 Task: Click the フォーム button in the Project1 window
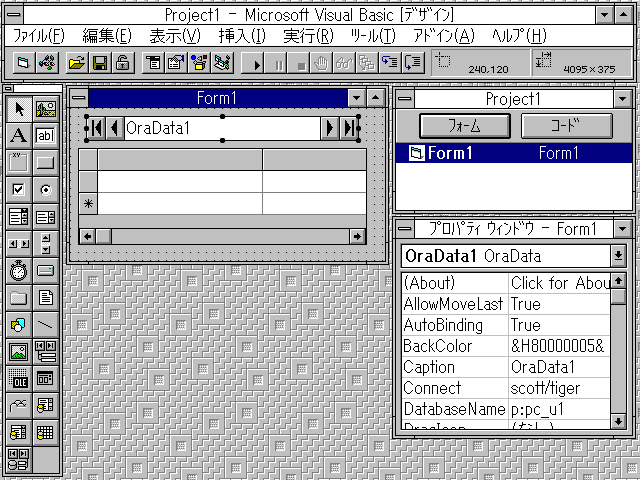tap(465, 126)
